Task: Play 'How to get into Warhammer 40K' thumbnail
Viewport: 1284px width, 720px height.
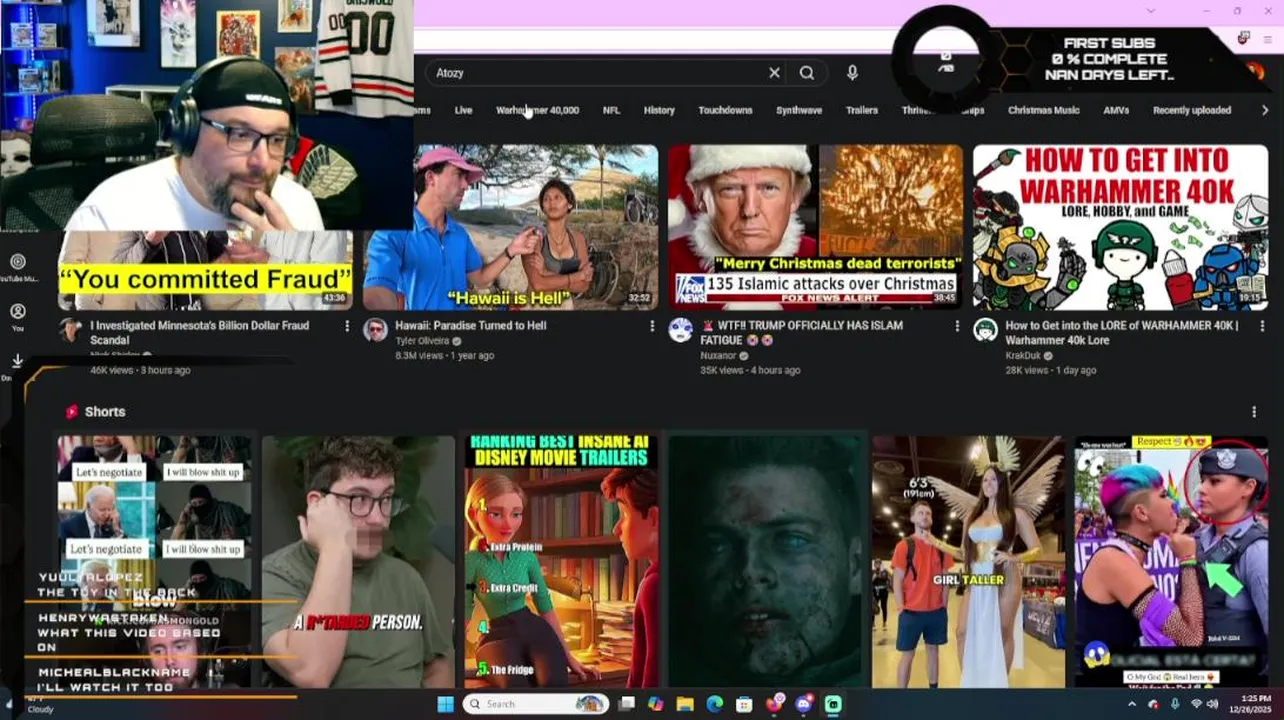Action: click(x=1120, y=227)
